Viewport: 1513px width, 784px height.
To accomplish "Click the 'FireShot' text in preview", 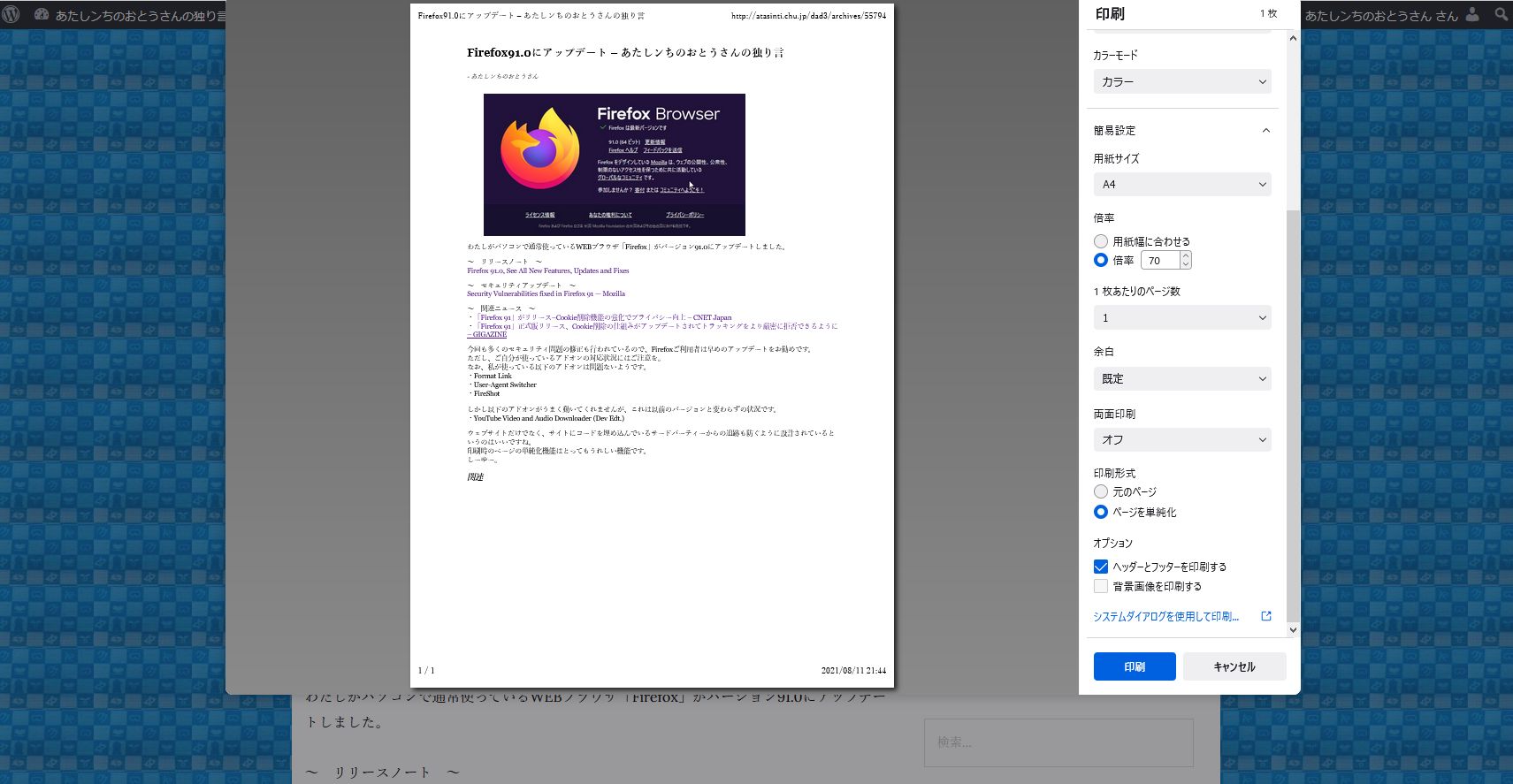I will pyautogui.click(x=486, y=393).
